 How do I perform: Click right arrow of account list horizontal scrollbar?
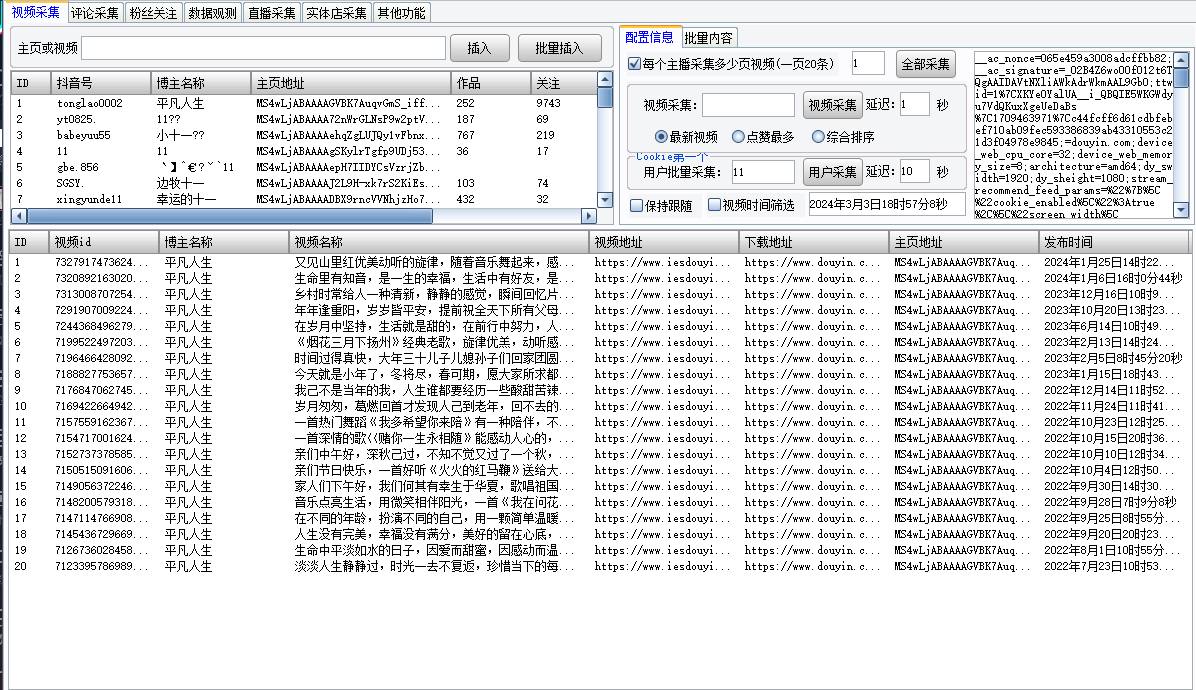coord(588,216)
